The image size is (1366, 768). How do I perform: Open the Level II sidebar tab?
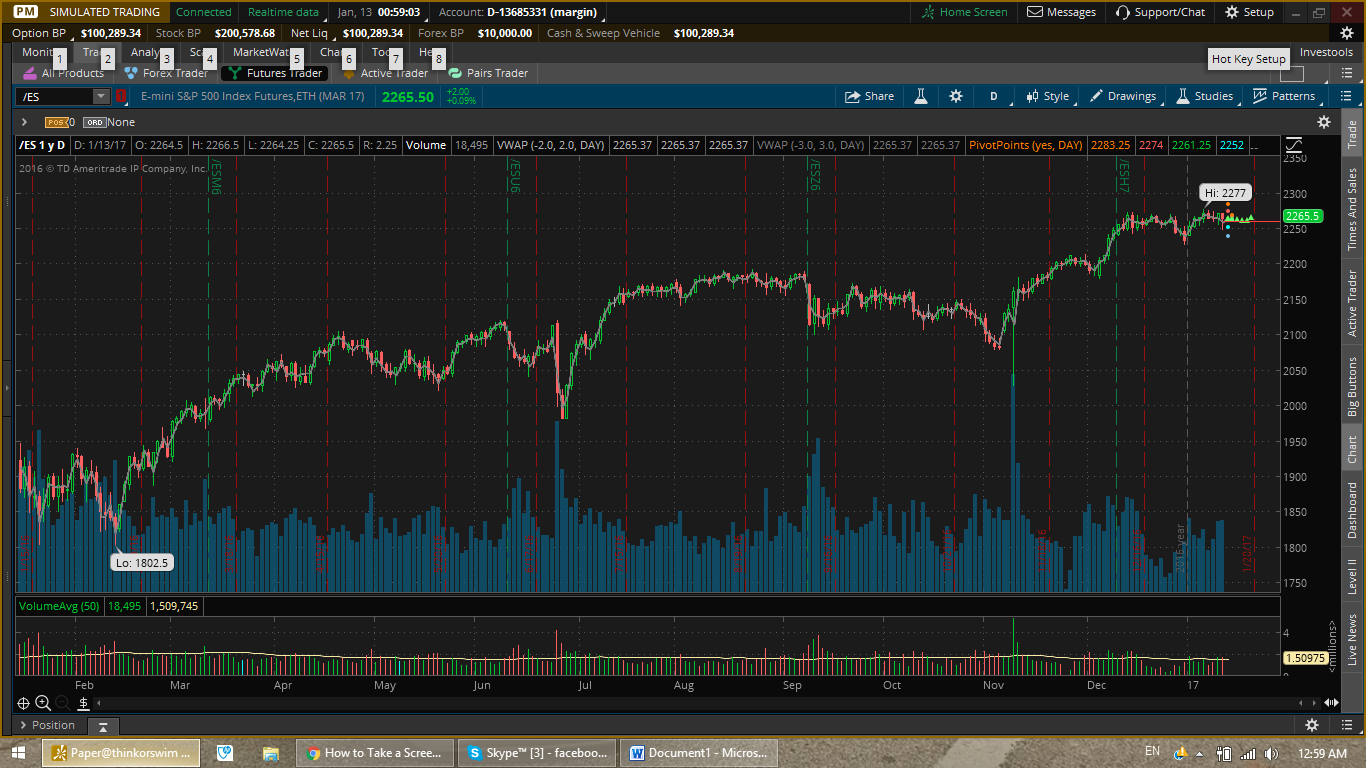[1353, 577]
